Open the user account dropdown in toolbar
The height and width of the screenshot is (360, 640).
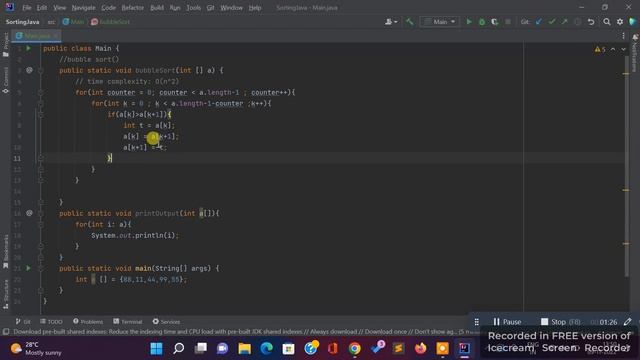391,22
